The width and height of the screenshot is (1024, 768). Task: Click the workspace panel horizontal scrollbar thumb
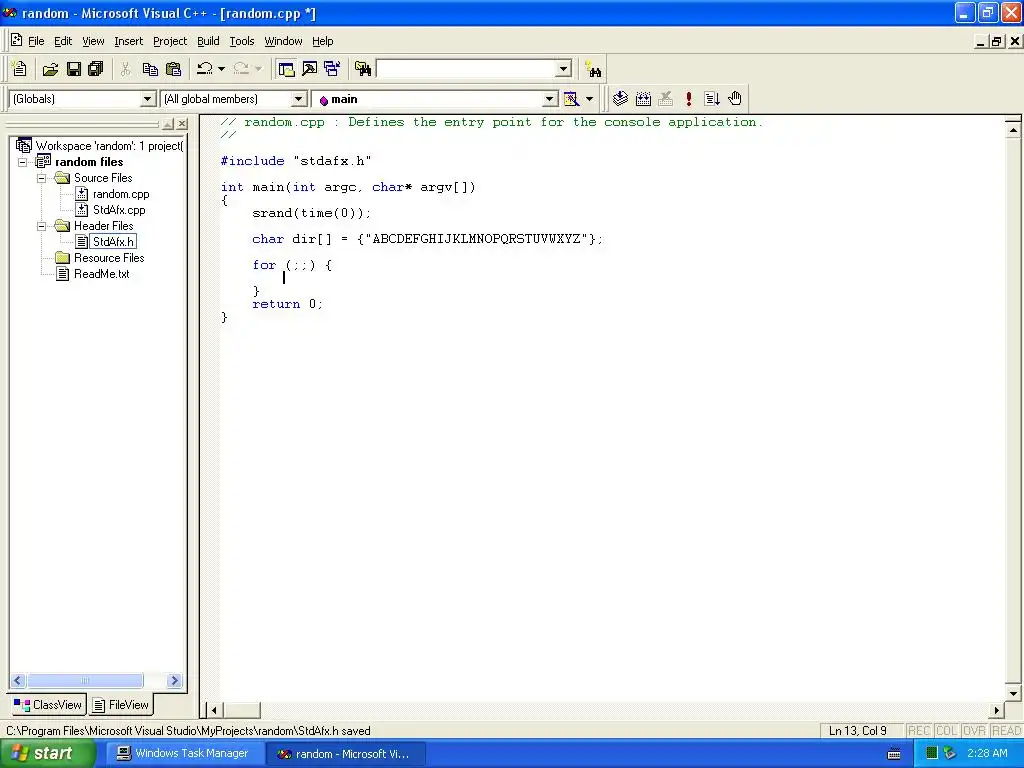[85, 680]
